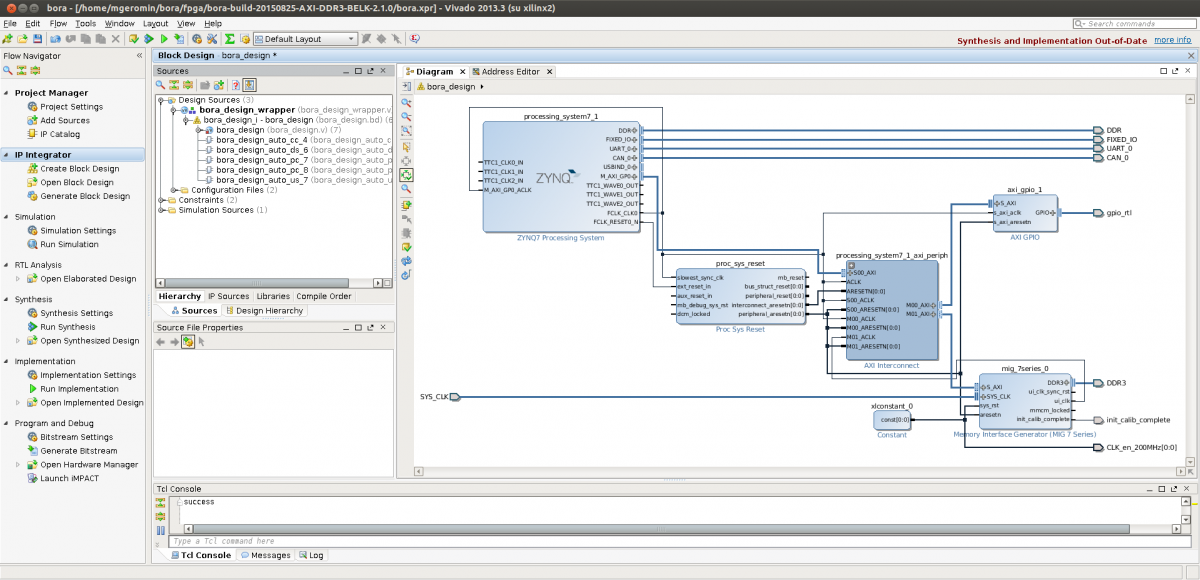Open the Default Layout dropdown
Image resolution: width=1200 pixels, height=580 pixels.
click(x=305, y=39)
